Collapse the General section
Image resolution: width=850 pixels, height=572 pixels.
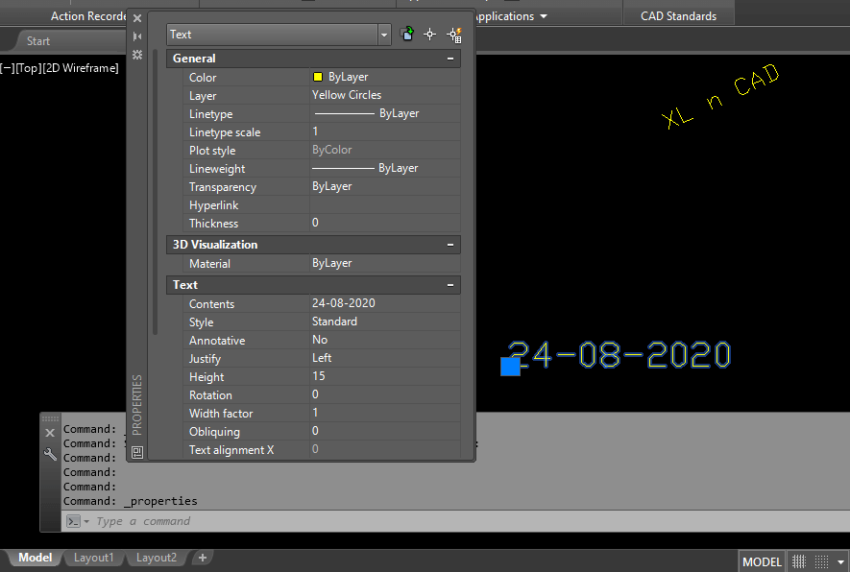[450, 59]
